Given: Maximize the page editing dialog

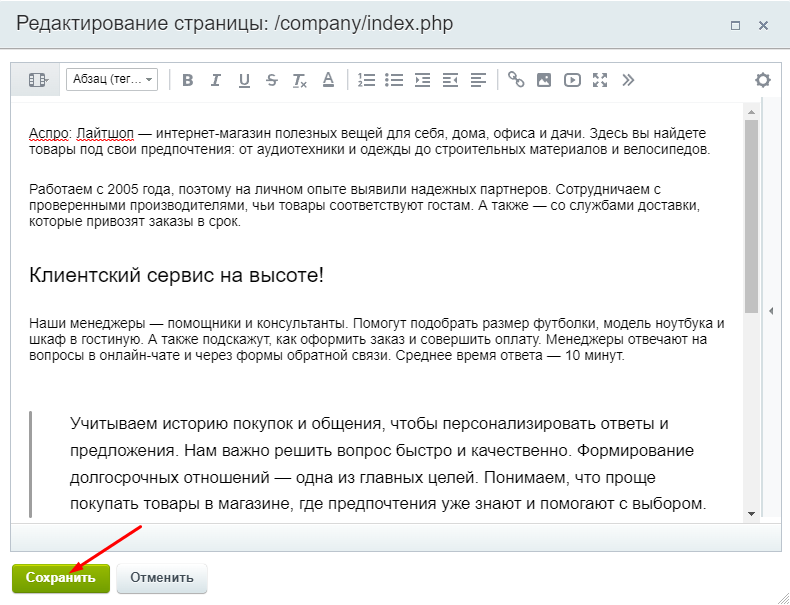Looking at the screenshot, I should [736, 25].
